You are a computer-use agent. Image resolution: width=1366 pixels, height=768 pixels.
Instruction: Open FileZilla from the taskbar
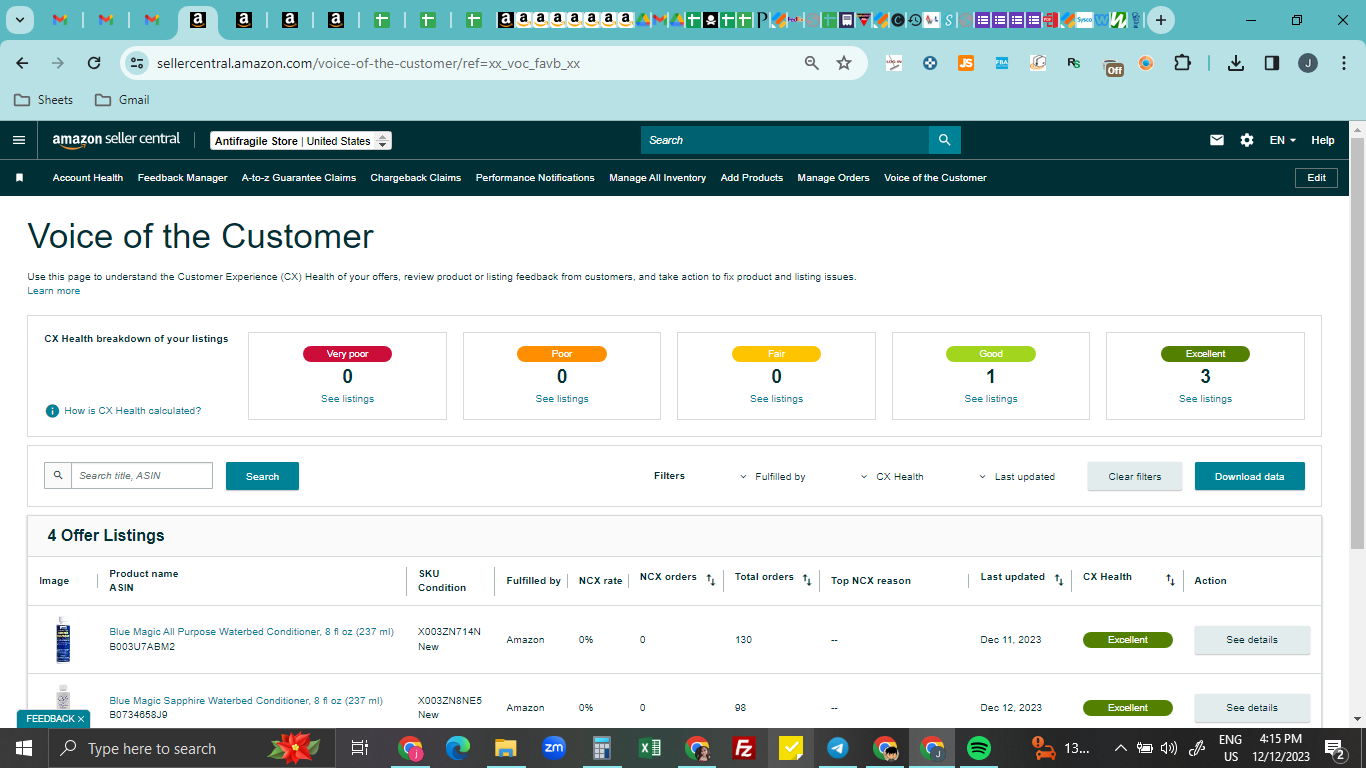coord(743,748)
